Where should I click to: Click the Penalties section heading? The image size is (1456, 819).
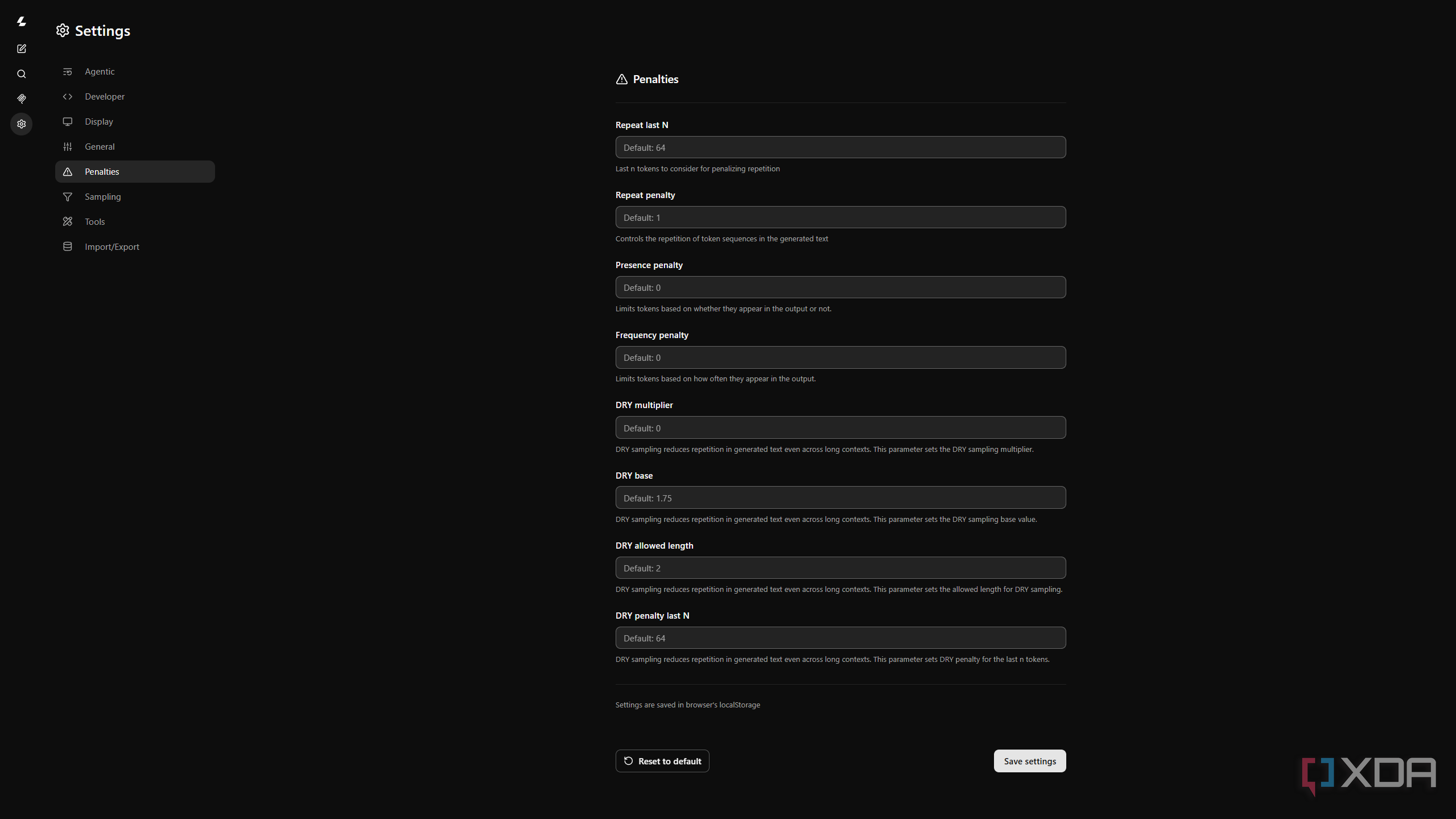tap(655, 79)
